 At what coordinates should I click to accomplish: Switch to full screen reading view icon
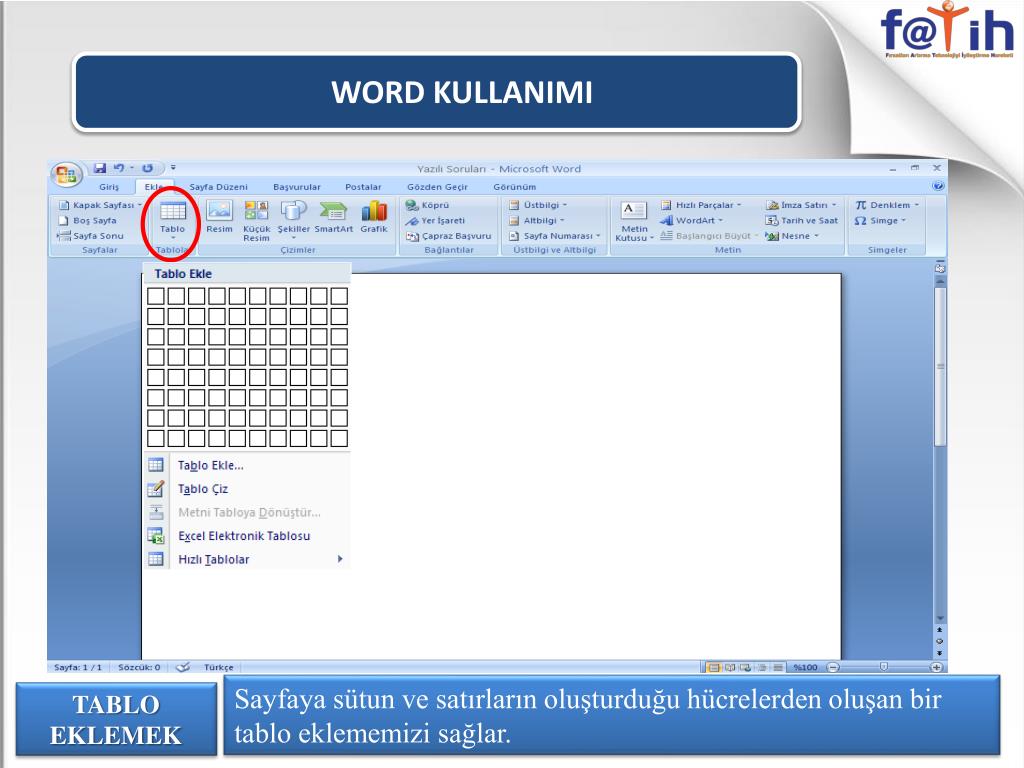click(x=730, y=667)
